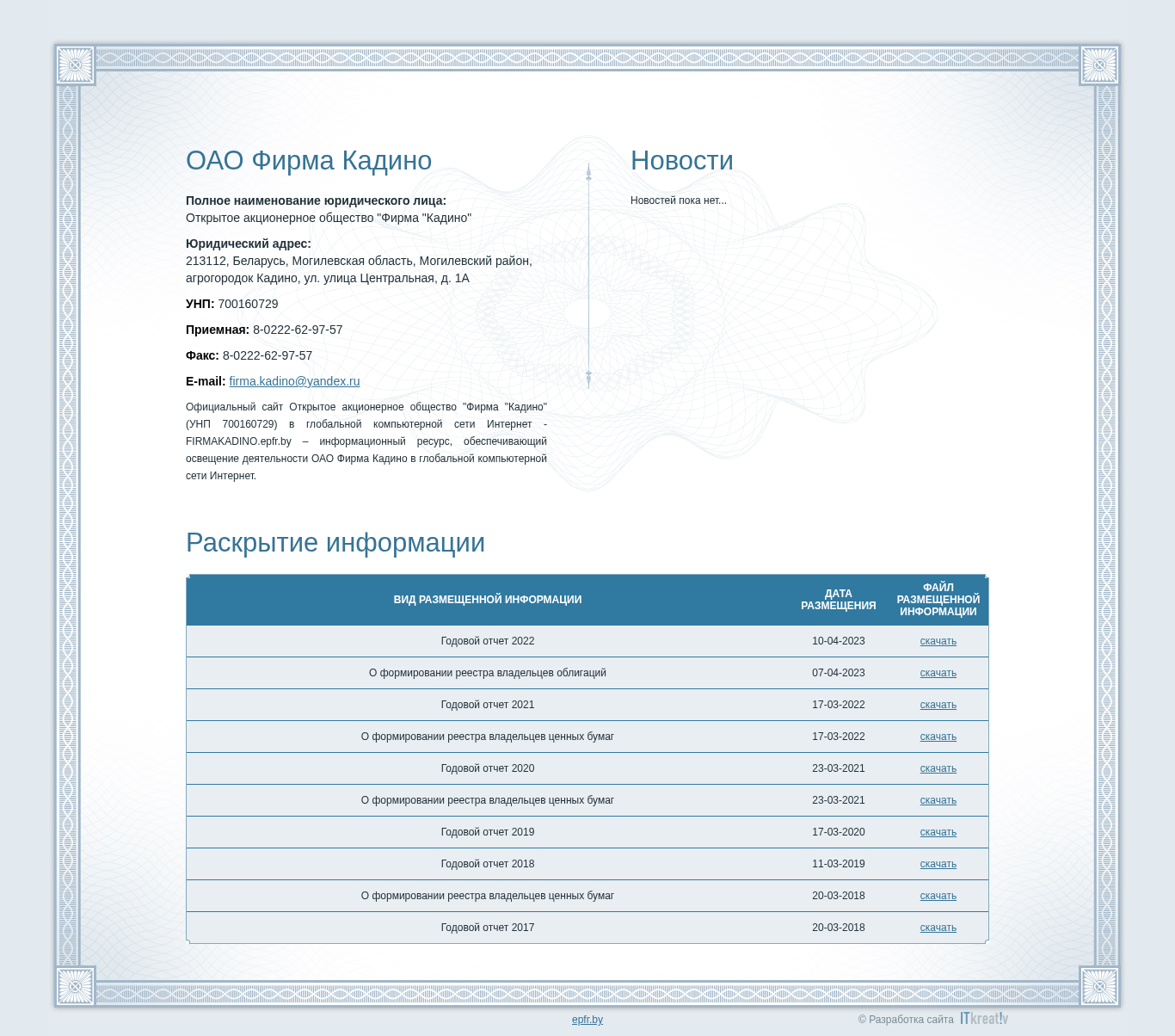Click the date 11-03-2019
The width and height of the screenshot is (1175, 1036).
click(839, 864)
